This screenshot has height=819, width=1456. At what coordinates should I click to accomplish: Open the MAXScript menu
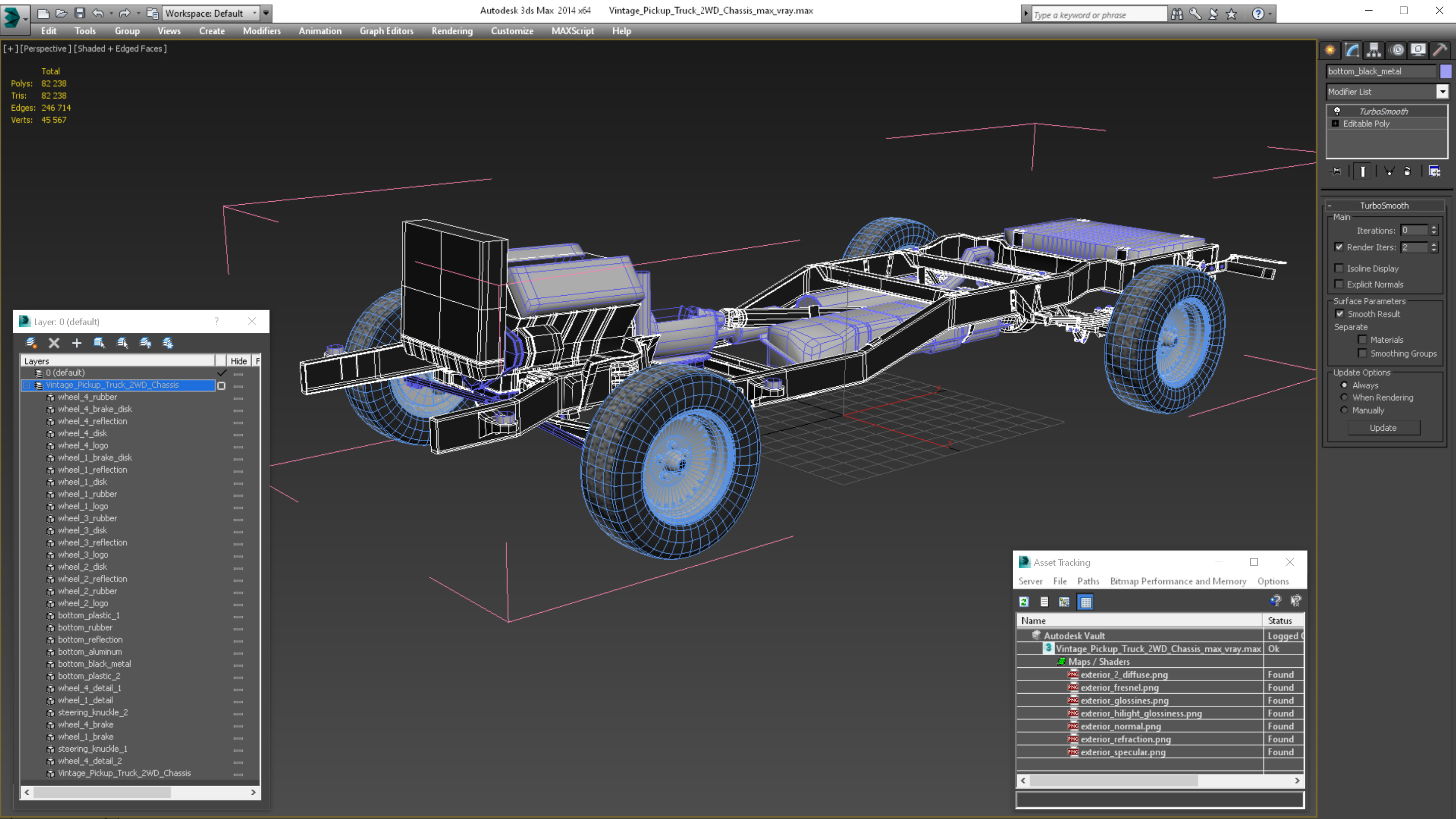coord(572,31)
